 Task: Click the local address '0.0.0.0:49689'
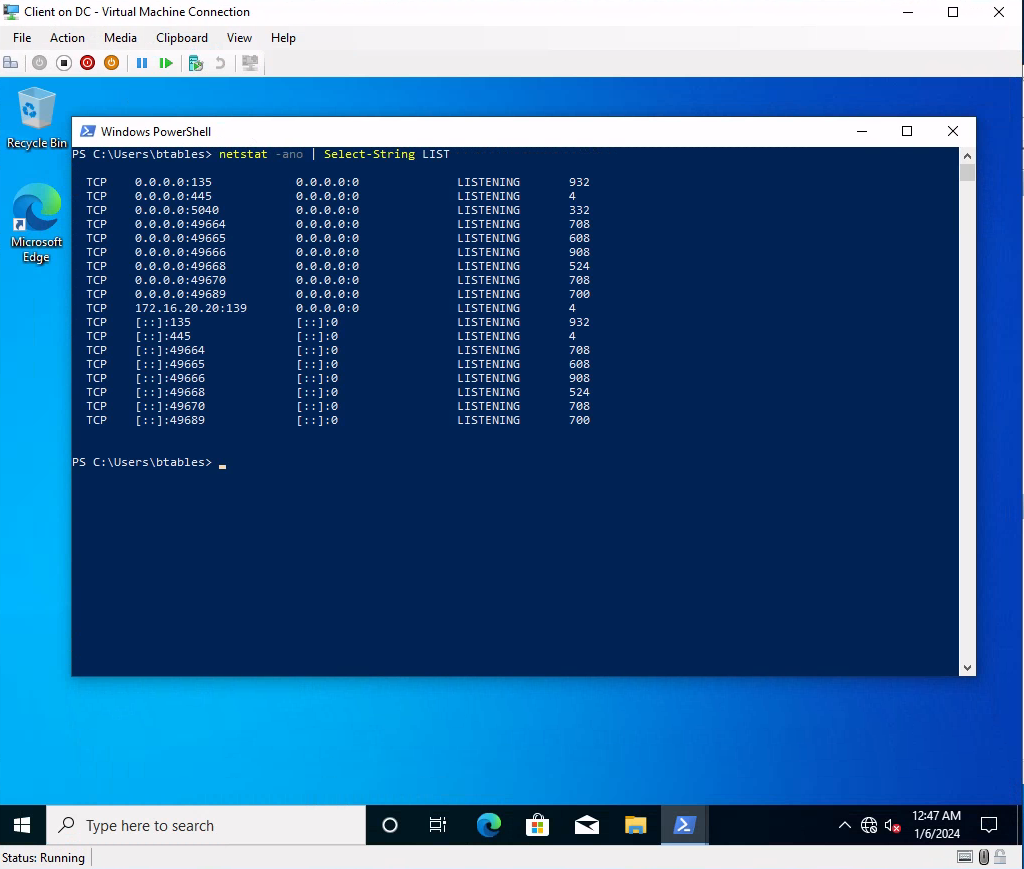click(x=180, y=294)
